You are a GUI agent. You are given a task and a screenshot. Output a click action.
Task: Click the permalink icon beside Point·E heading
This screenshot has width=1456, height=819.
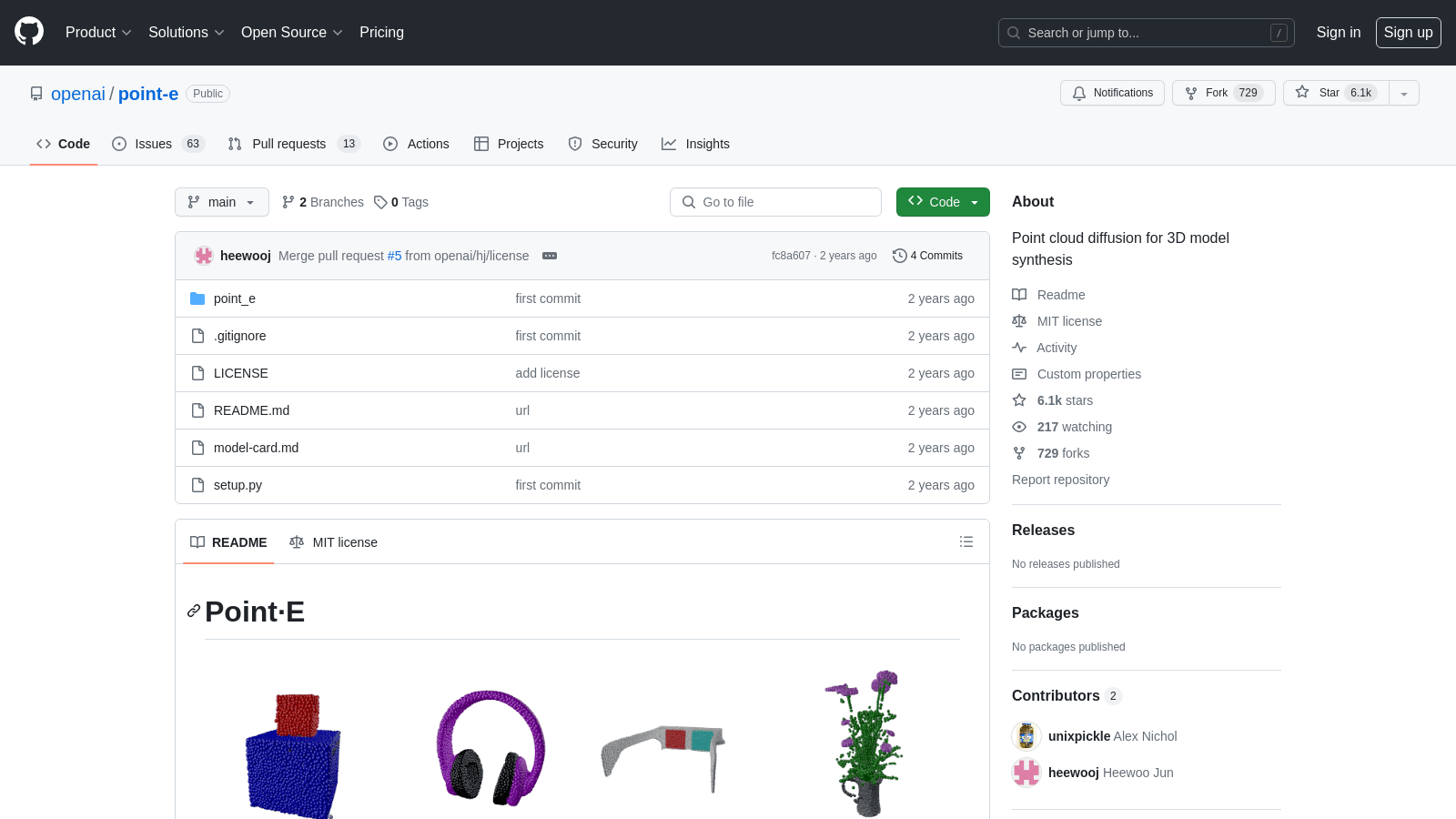pyautogui.click(x=193, y=612)
